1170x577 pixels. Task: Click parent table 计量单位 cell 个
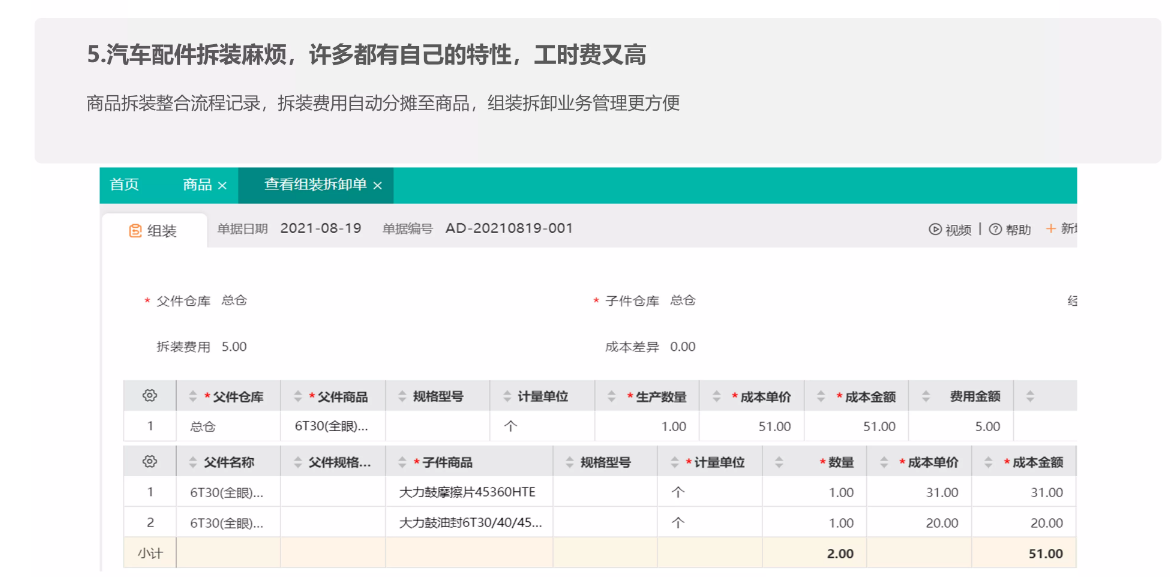tap(542, 426)
